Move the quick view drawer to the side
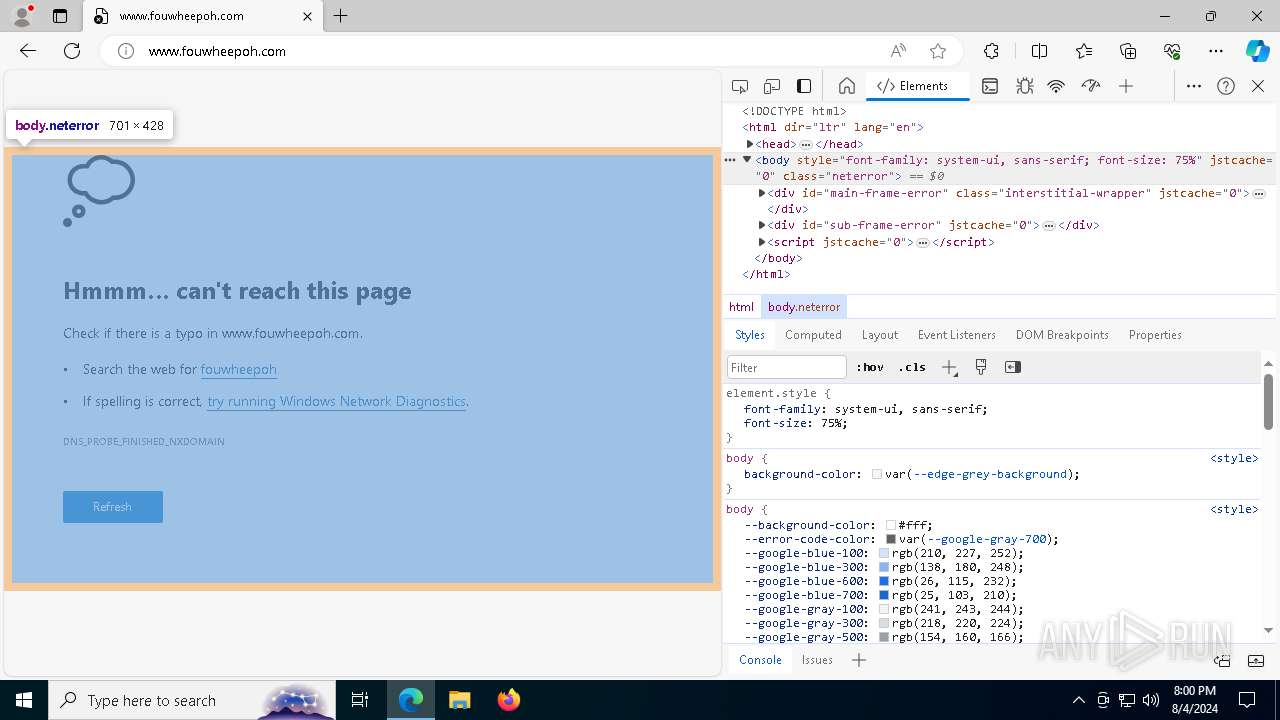 click(1222, 660)
